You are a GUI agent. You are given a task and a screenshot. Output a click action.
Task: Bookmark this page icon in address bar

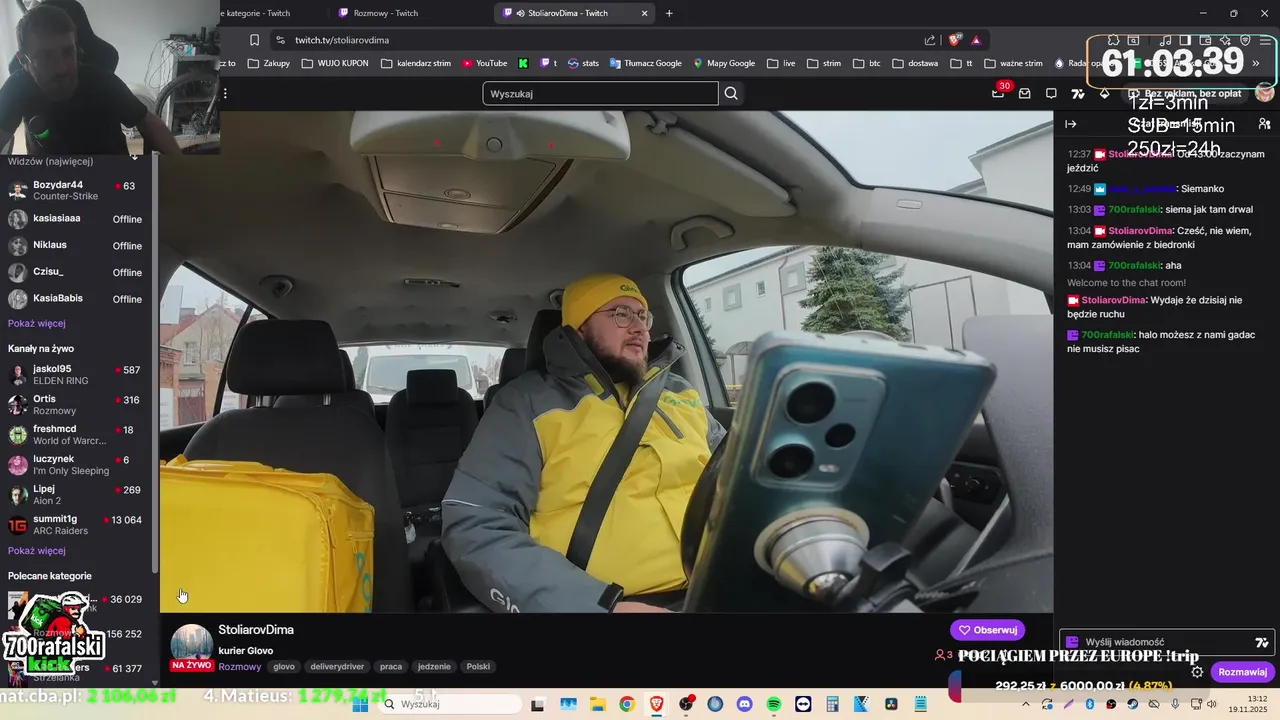tap(254, 40)
